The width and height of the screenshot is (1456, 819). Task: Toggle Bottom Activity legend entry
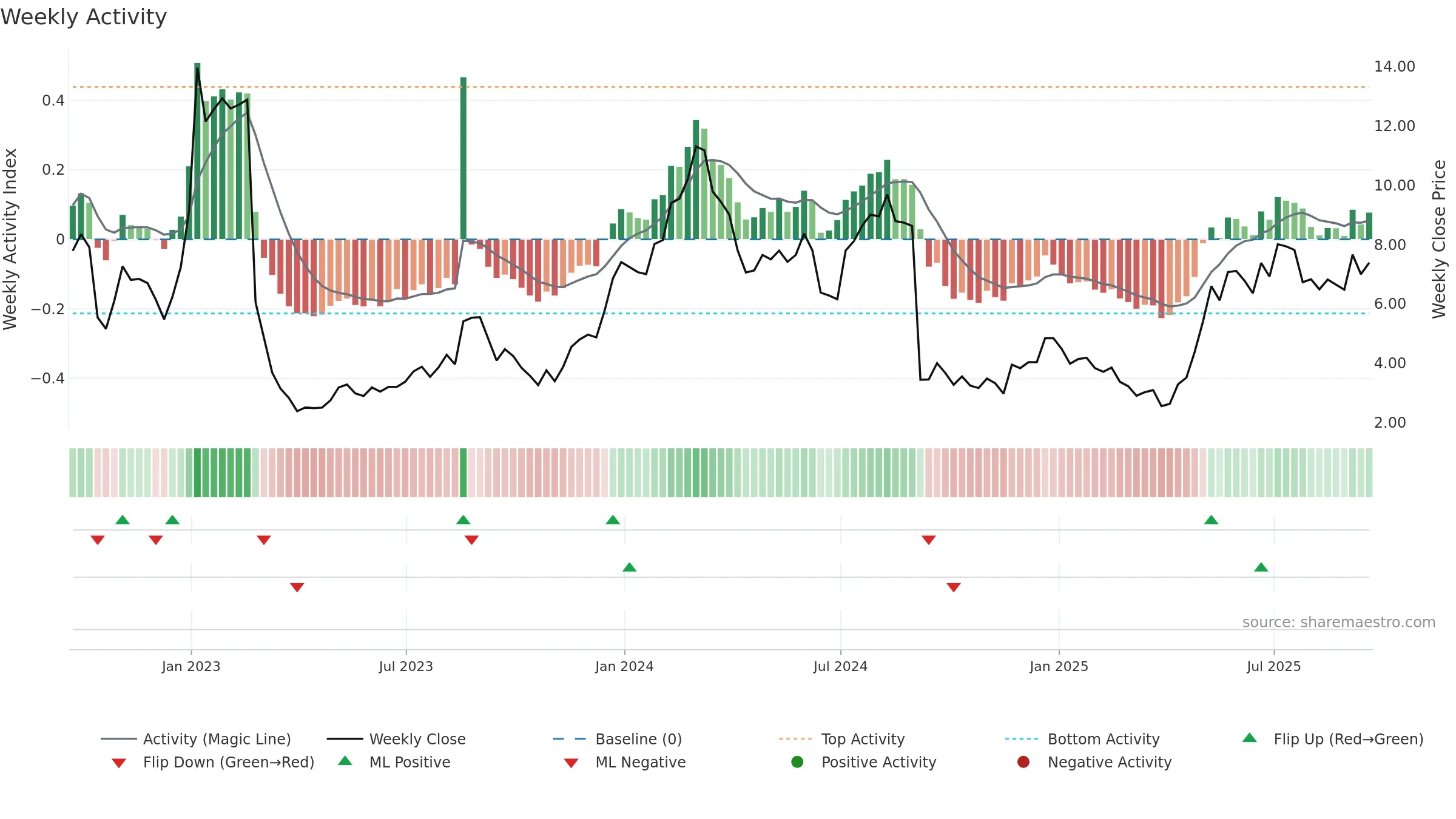[x=1082, y=739]
